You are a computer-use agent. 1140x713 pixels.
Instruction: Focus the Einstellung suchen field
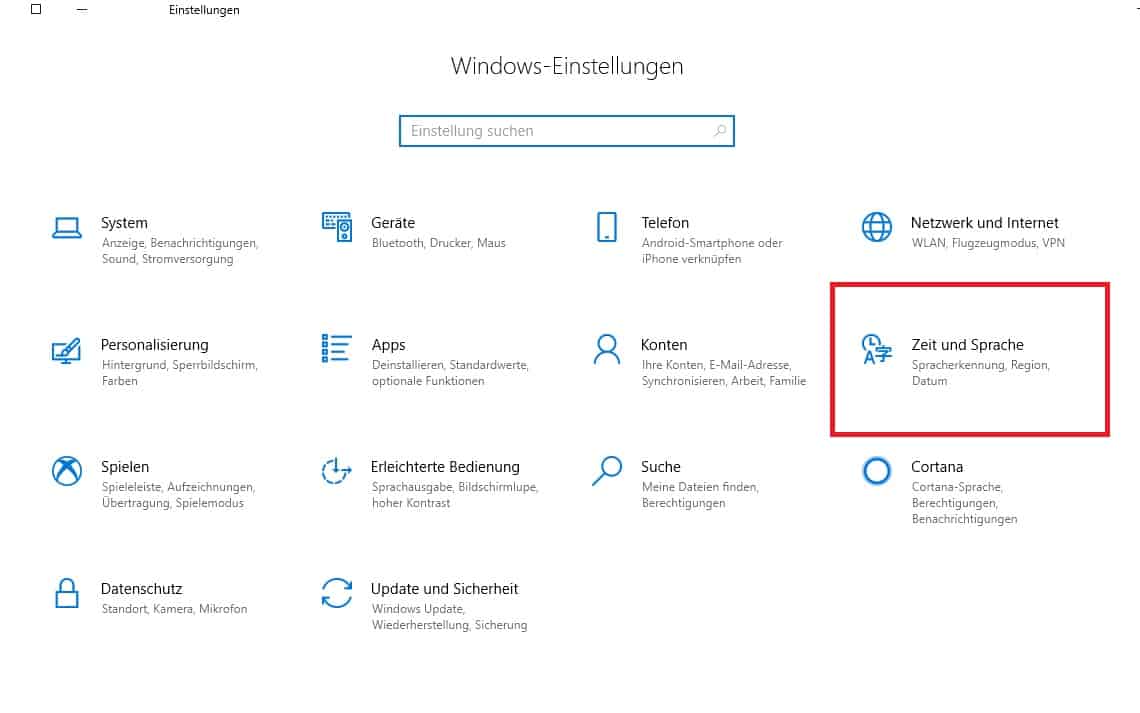pyautogui.click(x=566, y=131)
